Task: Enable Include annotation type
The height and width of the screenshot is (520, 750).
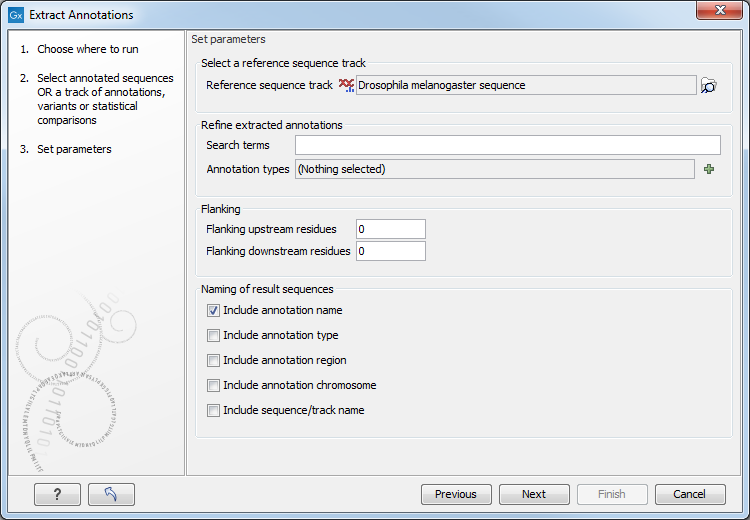Action: [x=213, y=335]
